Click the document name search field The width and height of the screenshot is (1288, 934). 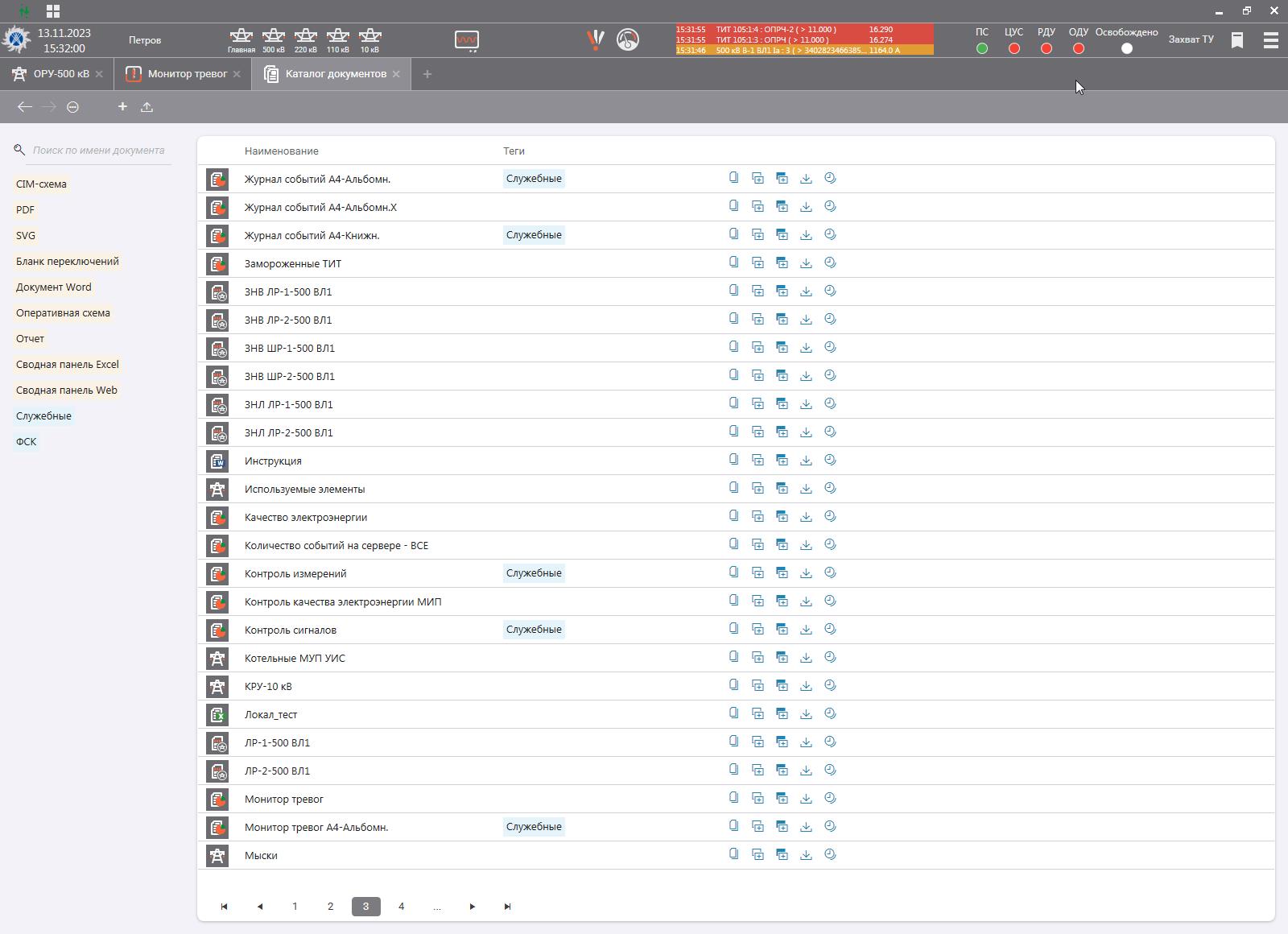pyautogui.click(x=99, y=151)
